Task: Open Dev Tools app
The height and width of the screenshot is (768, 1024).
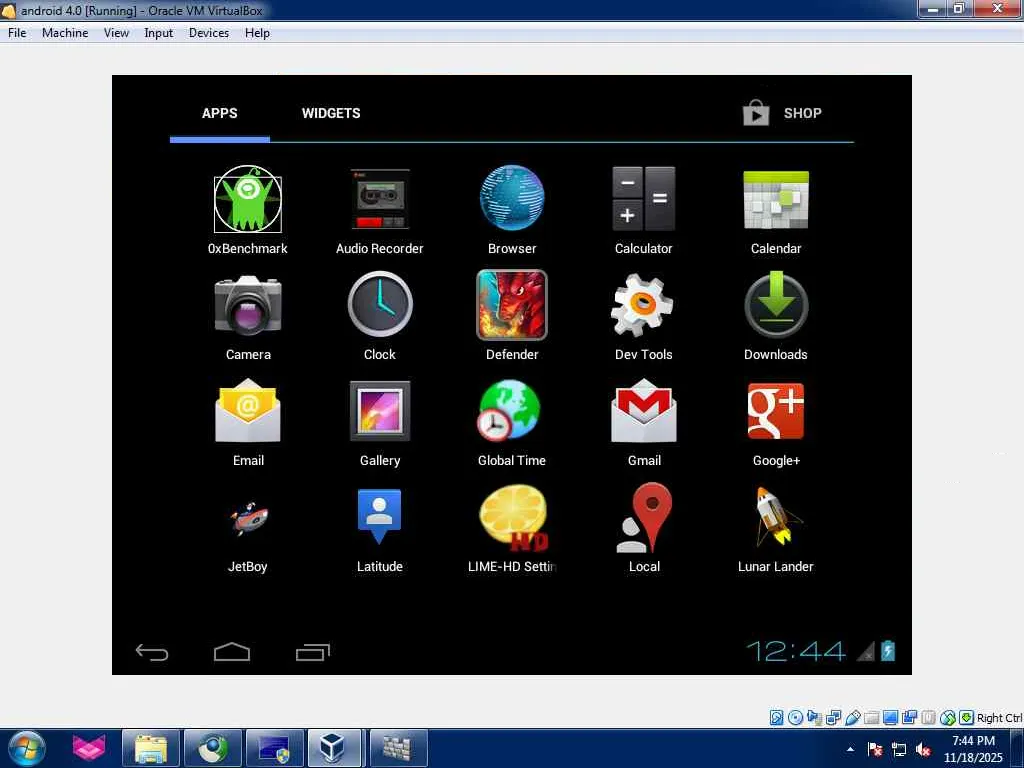Action: click(x=643, y=316)
